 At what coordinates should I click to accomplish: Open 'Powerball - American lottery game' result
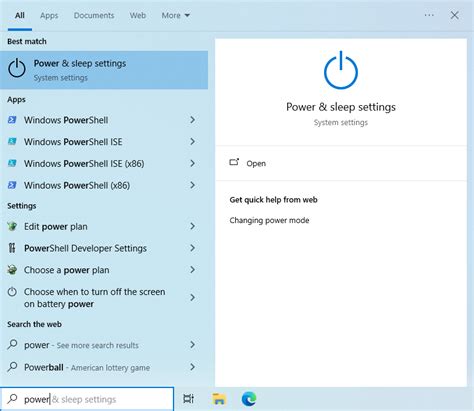(x=104, y=367)
